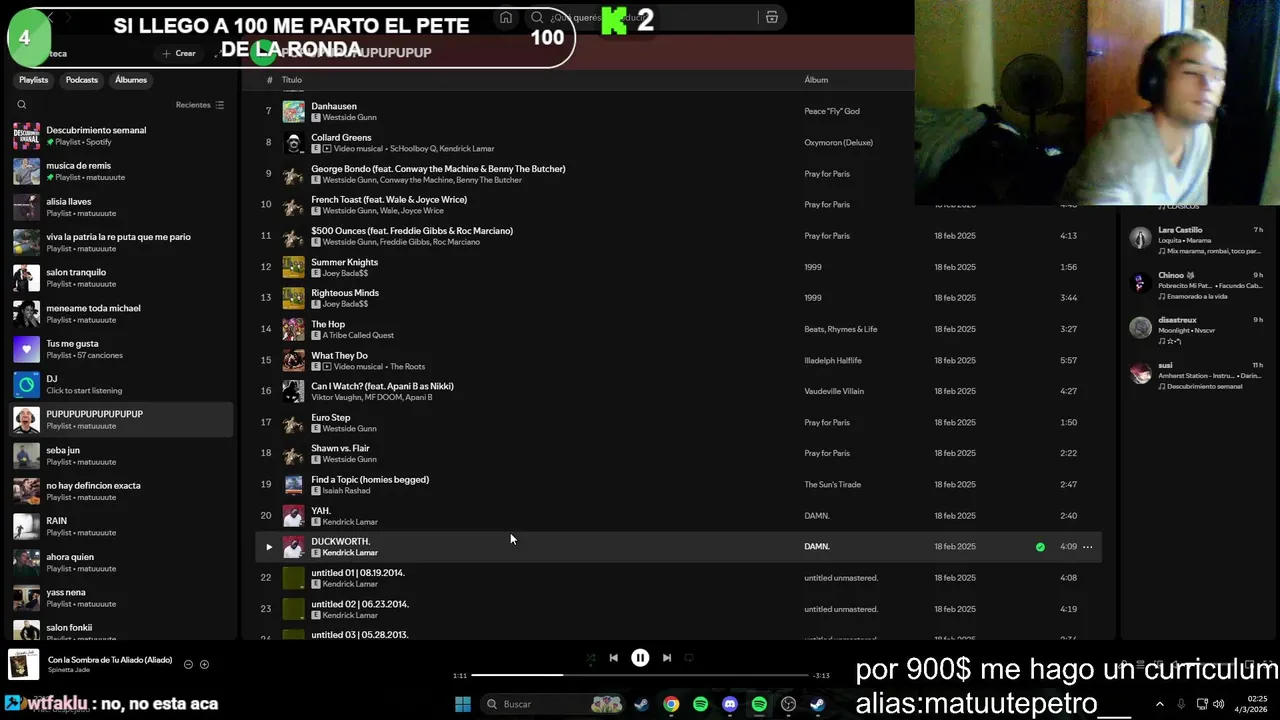
Task: Open the rightmost Steam icon on the taskbar
Action: point(817,704)
